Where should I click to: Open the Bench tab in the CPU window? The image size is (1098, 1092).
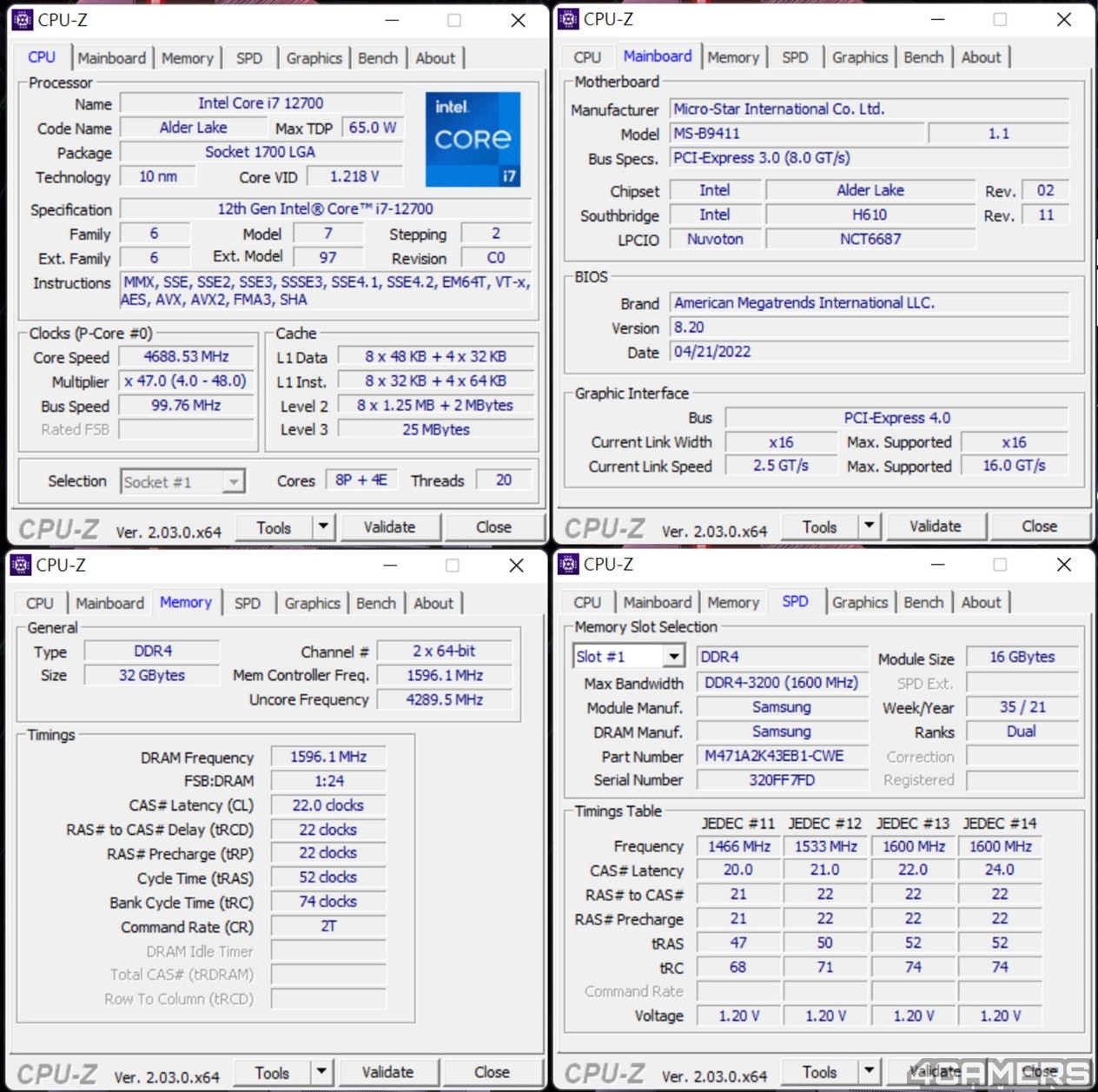(378, 58)
